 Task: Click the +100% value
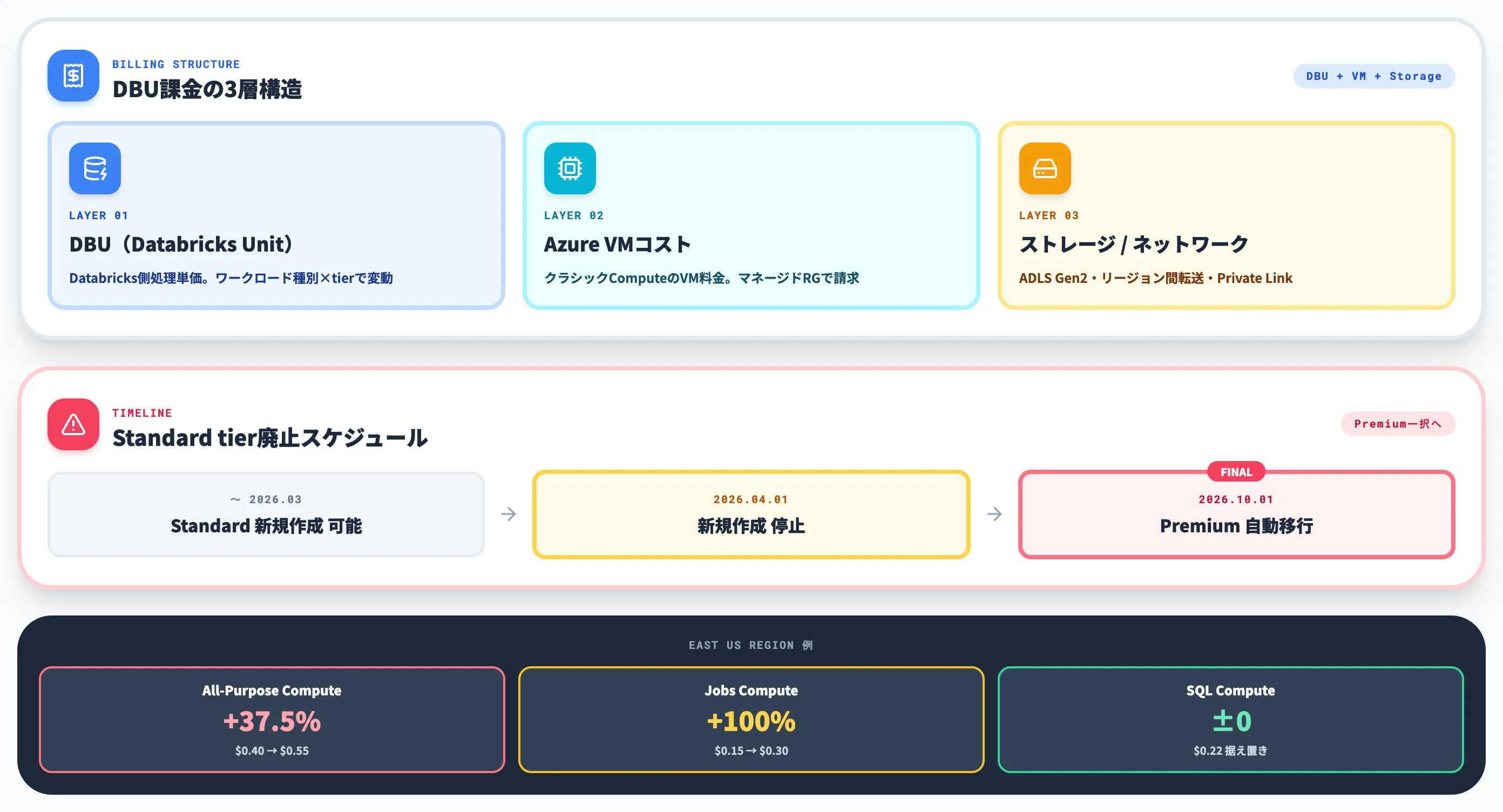click(751, 721)
